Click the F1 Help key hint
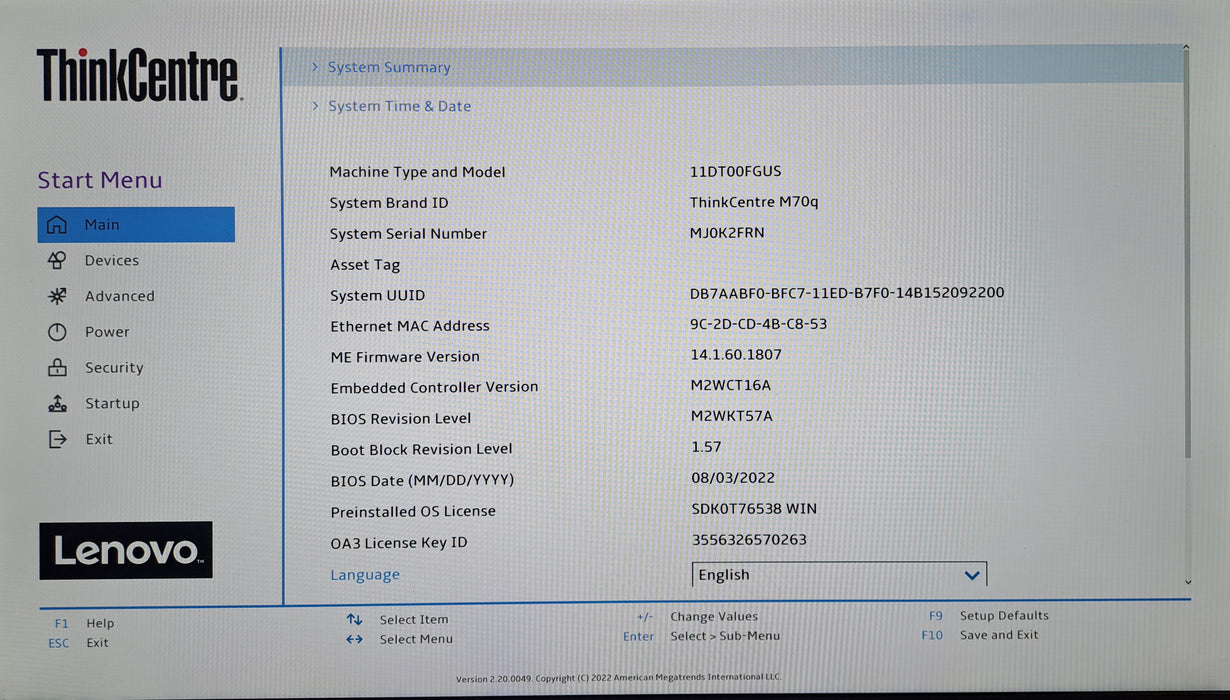 tap(84, 623)
